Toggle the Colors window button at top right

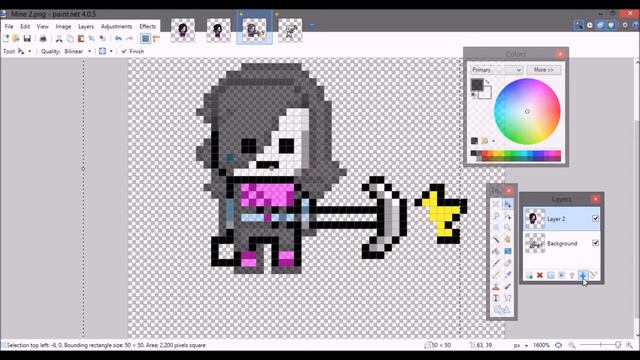point(611,25)
